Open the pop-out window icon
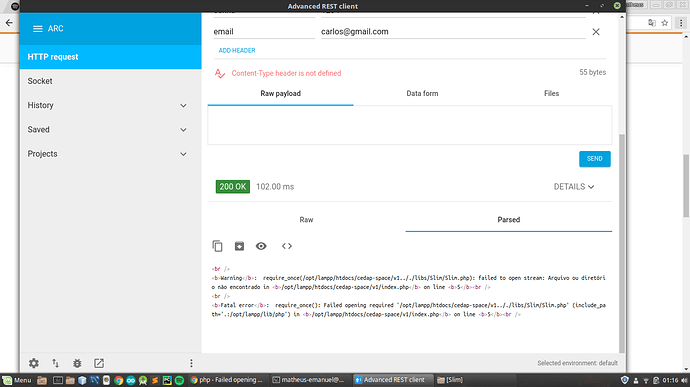690x387 pixels. (99, 363)
